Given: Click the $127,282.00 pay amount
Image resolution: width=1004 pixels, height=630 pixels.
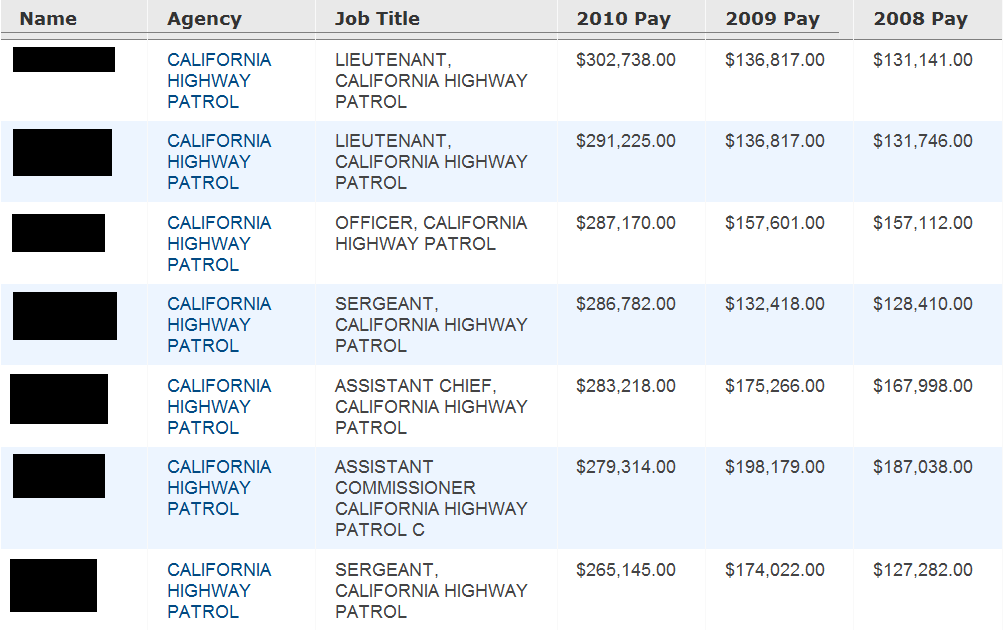Looking at the screenshot, I should (922, 570).
